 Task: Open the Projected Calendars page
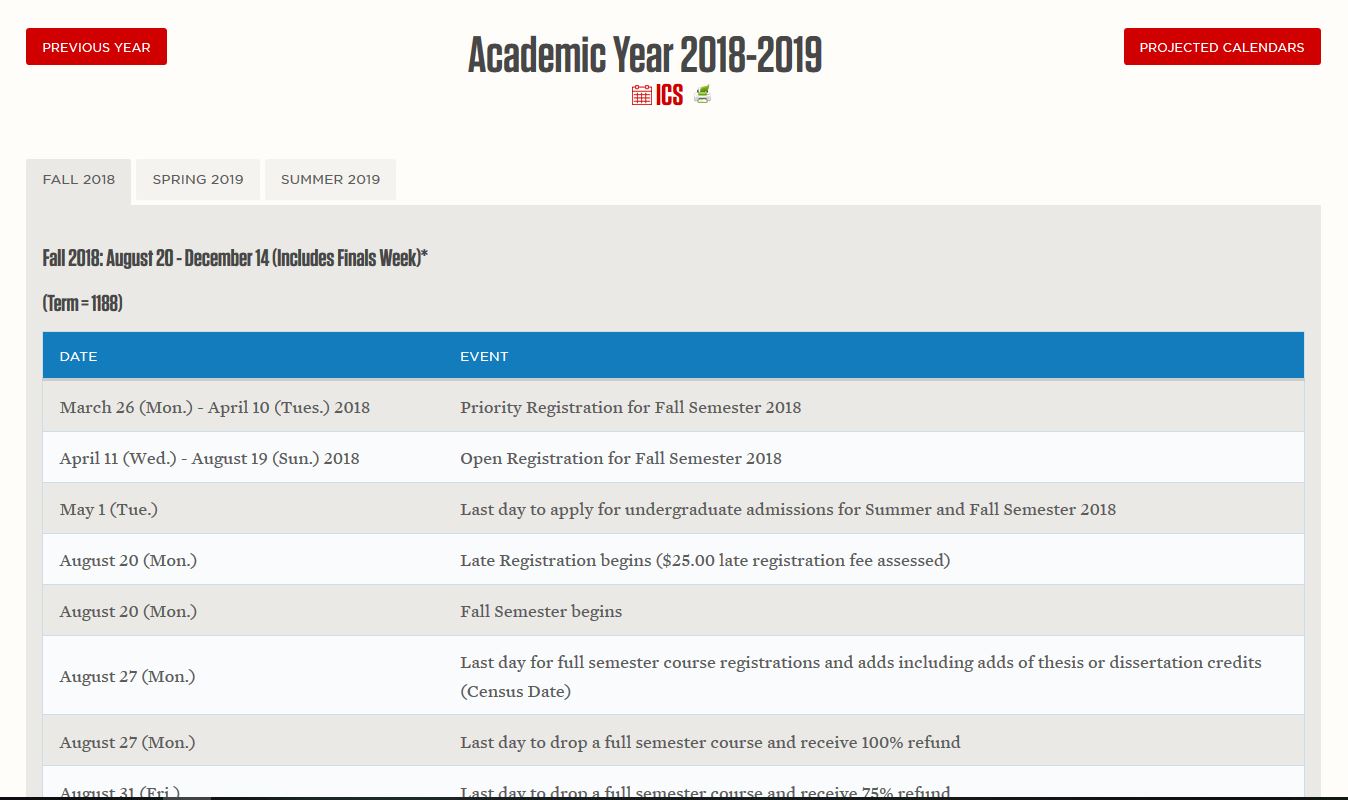tap(1221, 47)
